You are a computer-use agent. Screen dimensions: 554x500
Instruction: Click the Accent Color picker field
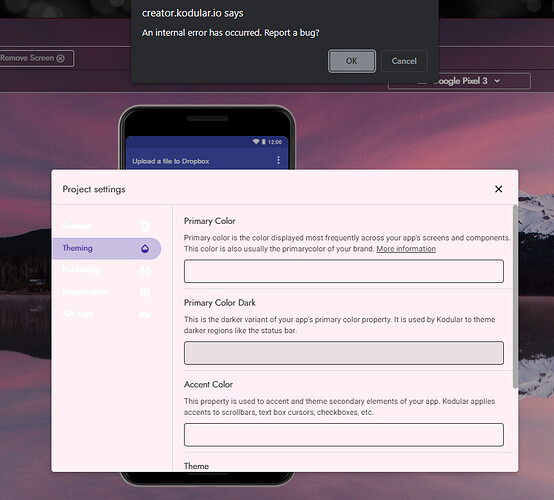pos(344,435)
